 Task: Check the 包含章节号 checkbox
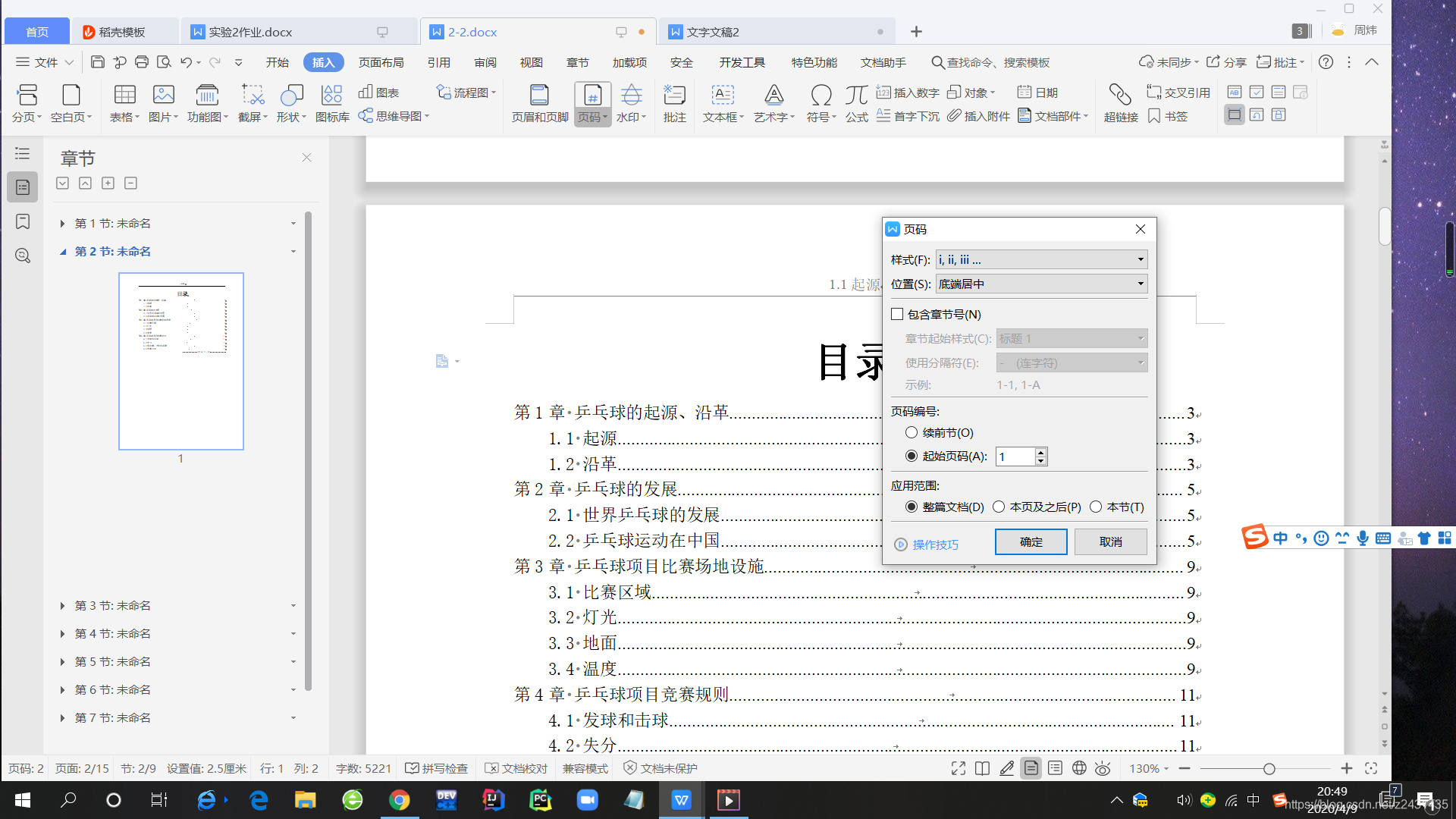(x=897, y=314)
